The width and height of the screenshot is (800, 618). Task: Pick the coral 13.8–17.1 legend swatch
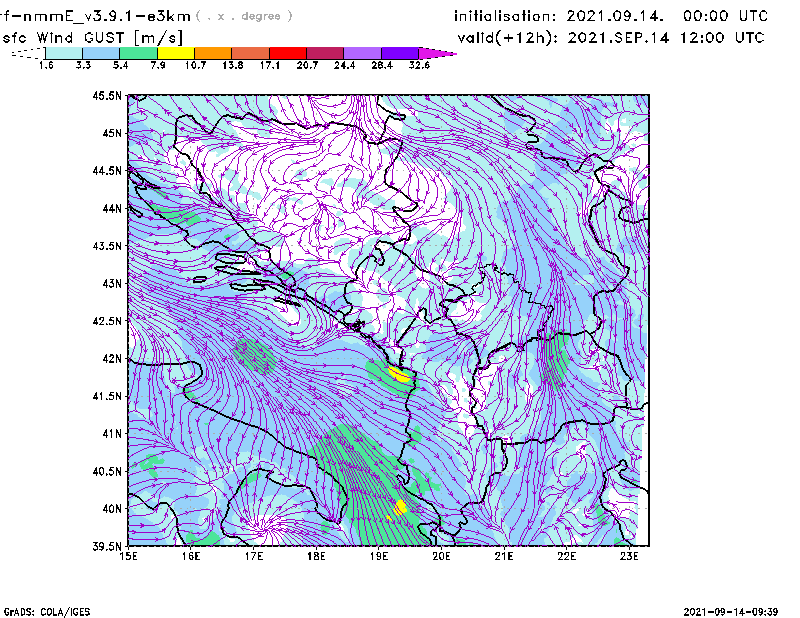251,53
